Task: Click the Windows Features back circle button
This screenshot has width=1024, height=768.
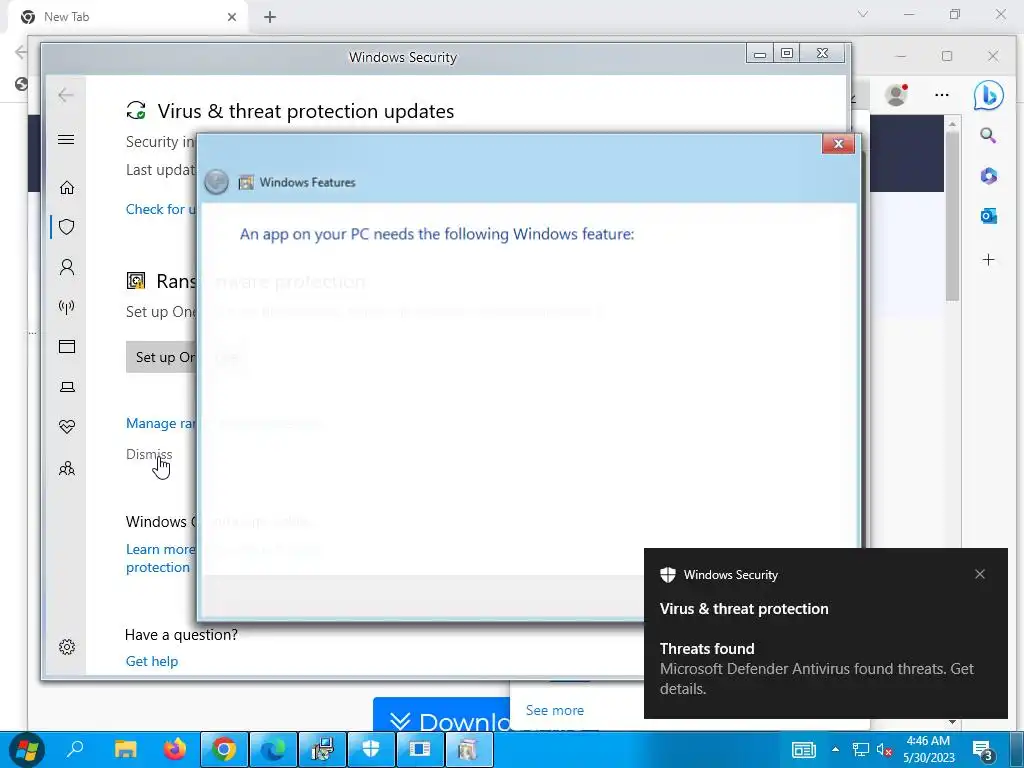Action: tap(216, 182)
